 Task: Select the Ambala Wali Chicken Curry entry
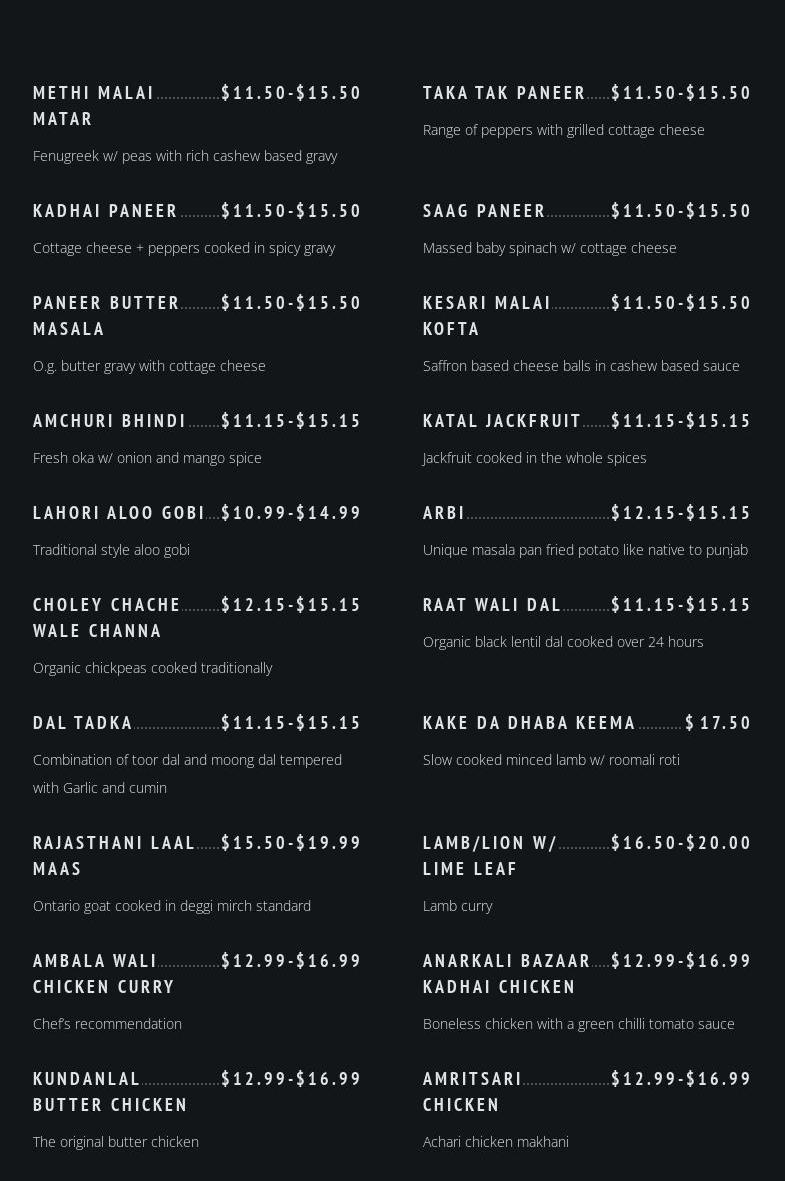coord(104,974)
